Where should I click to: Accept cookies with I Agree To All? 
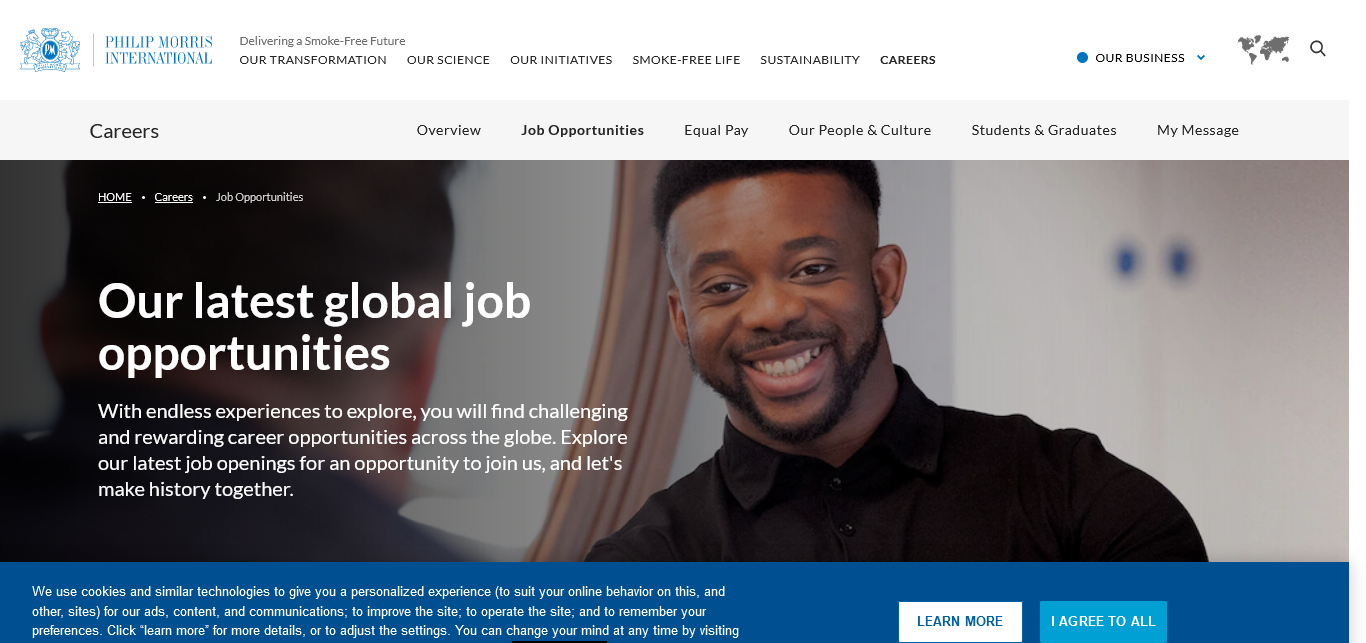[1103, 621]
